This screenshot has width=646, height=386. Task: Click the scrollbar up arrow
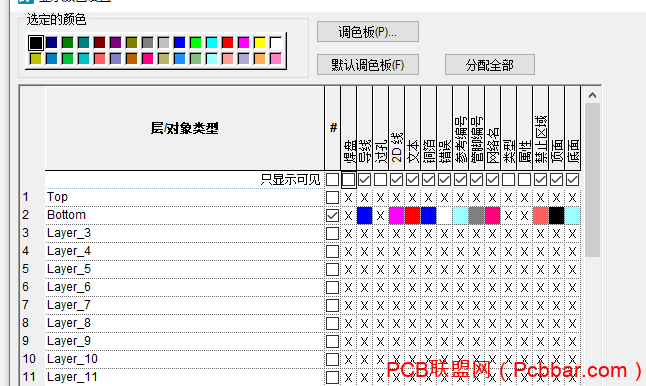pyautogui.click(x=592, y=95)
